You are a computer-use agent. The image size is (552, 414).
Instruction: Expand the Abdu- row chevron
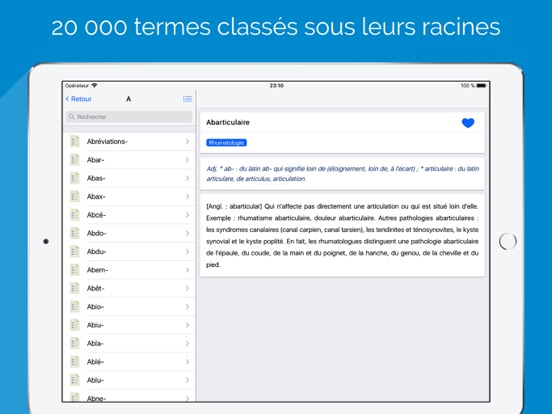tap(187, 251)
